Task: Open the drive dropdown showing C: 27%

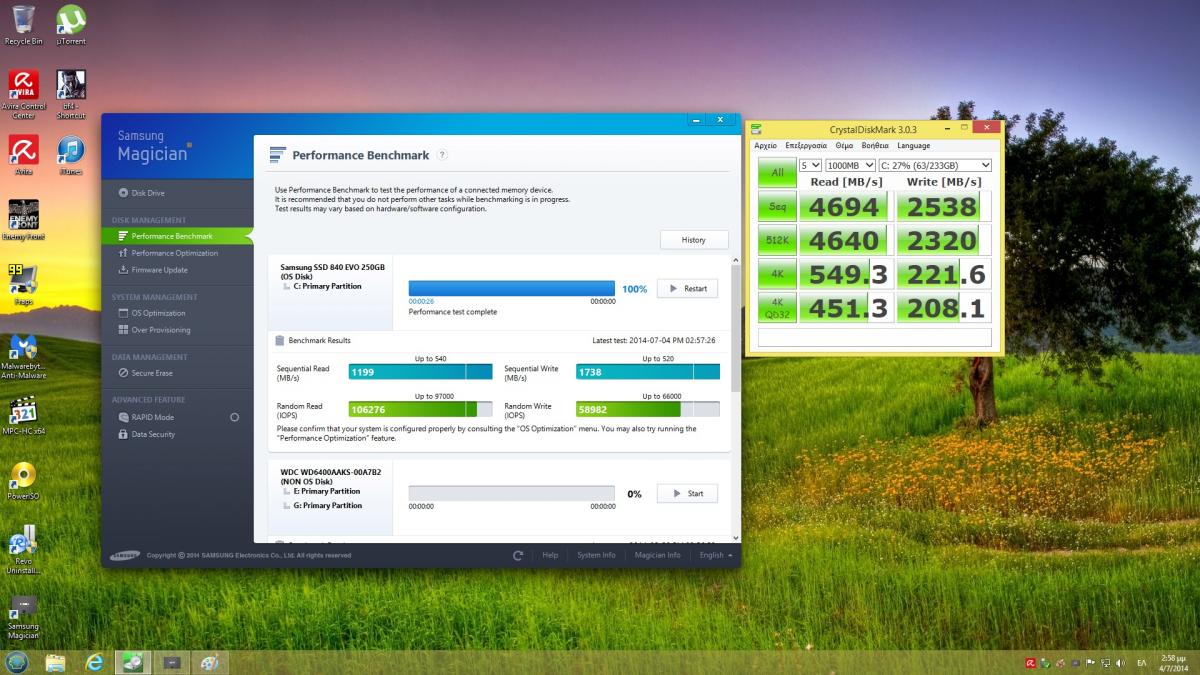Action: tap(934, 165)
